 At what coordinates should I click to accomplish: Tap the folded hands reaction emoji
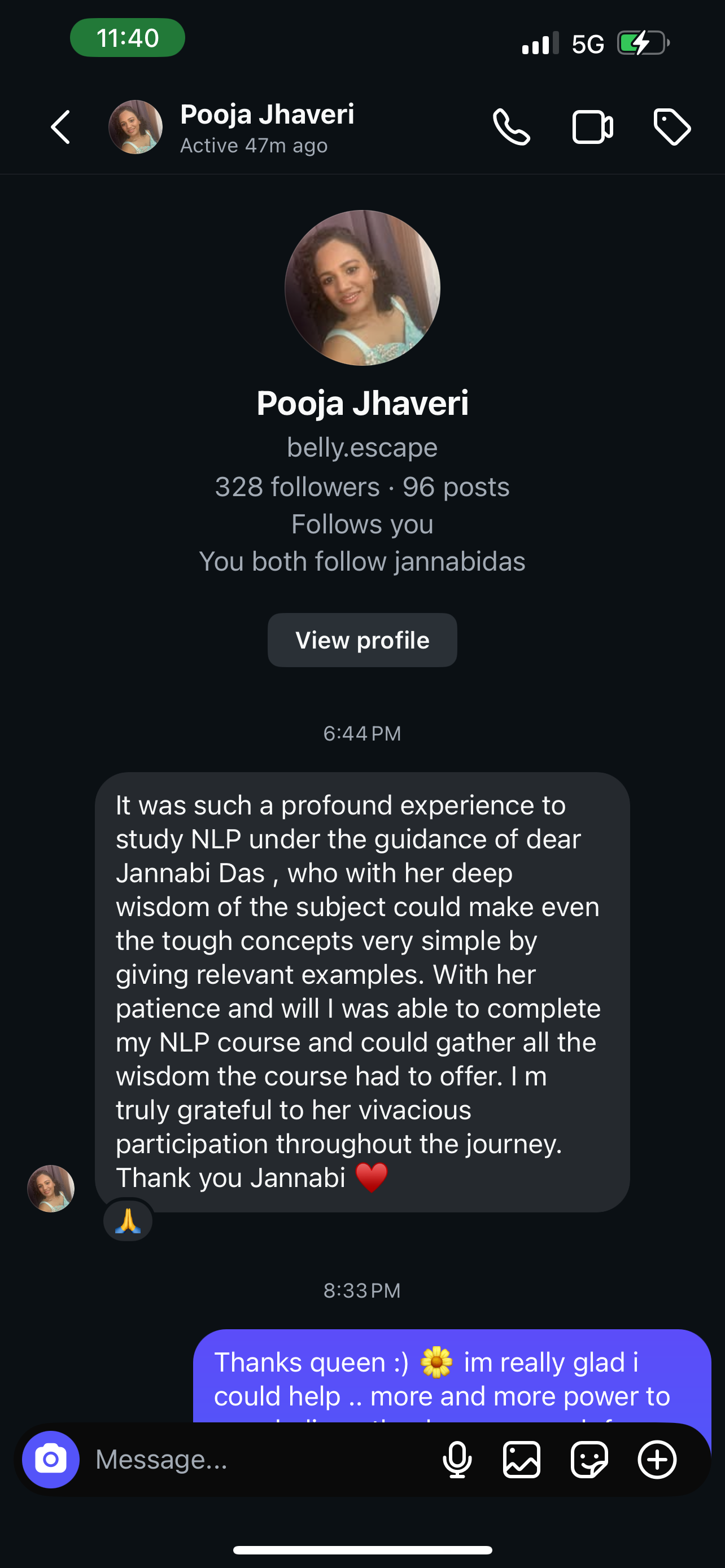pyautogui.click(x=128, y=1220)
